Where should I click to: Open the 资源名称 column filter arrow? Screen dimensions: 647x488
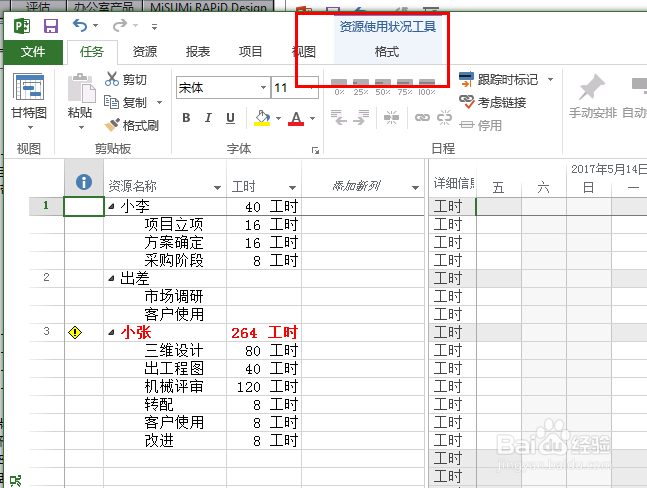pos(217,188)
